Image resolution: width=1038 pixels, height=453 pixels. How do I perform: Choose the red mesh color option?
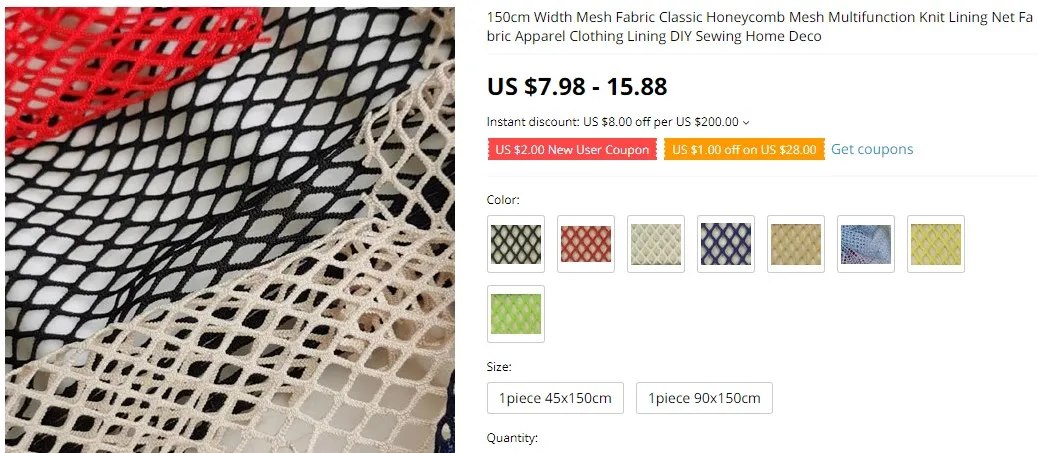pyautogui.click(x=586, y=244)
